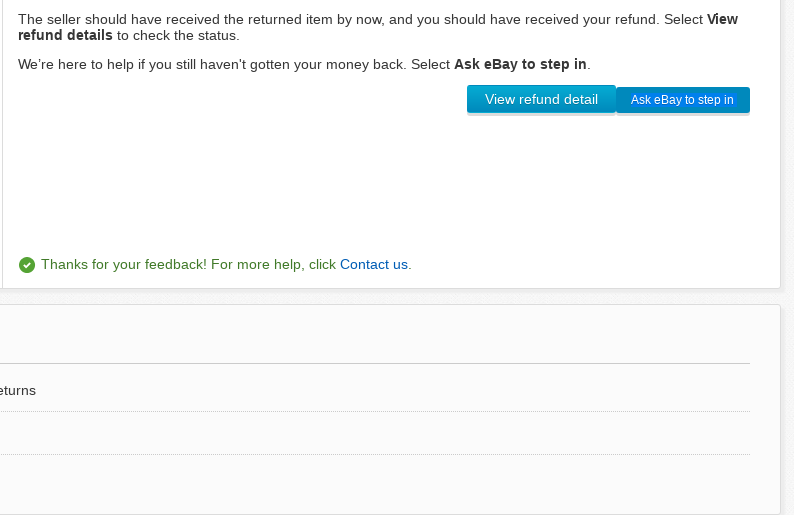
Task: Click the 'For more help, click' text
Action: point(273,265)
